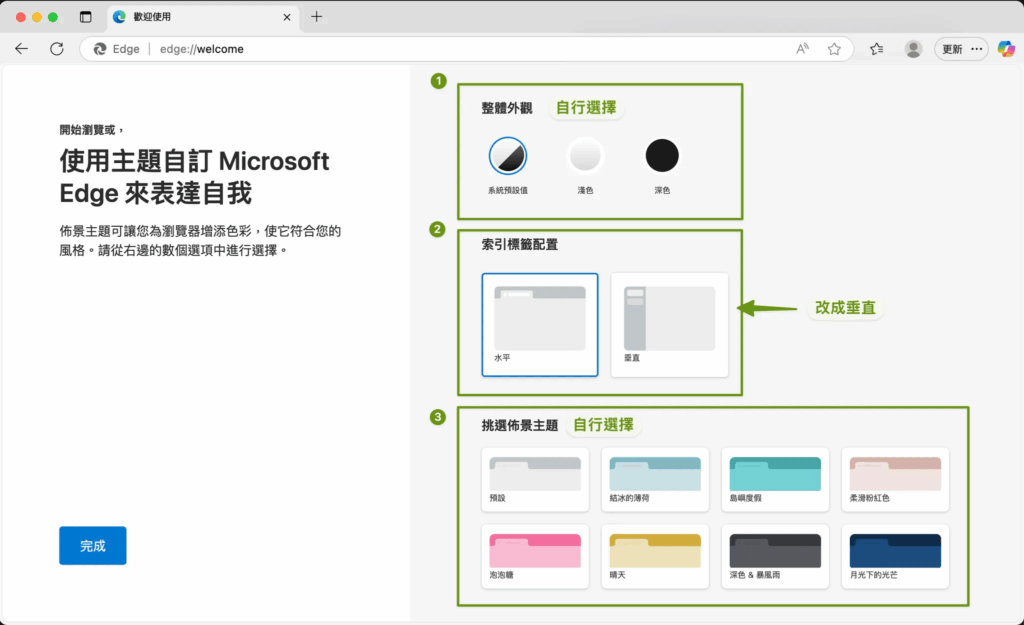Go back using the back arrow

pyautogui.click(x=22, y=49)
